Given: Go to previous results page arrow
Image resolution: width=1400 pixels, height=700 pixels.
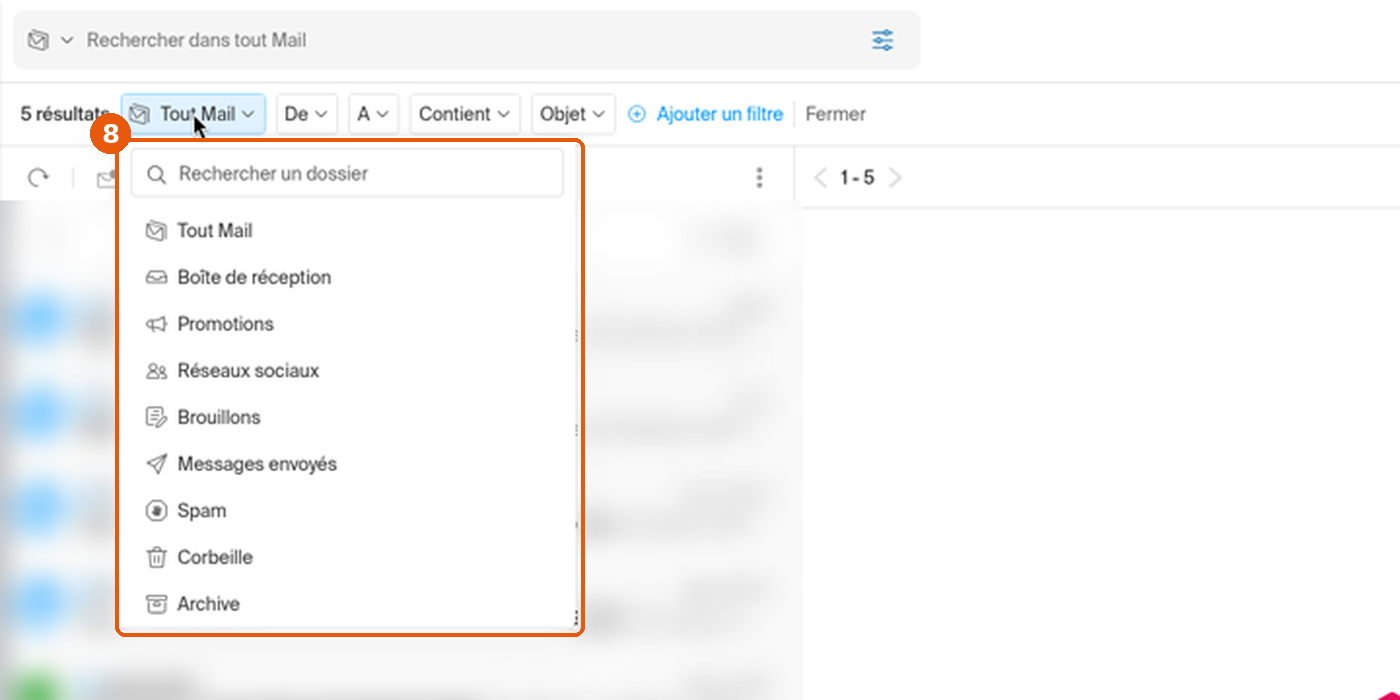Looking at the screenshot, I should point(820,178).
